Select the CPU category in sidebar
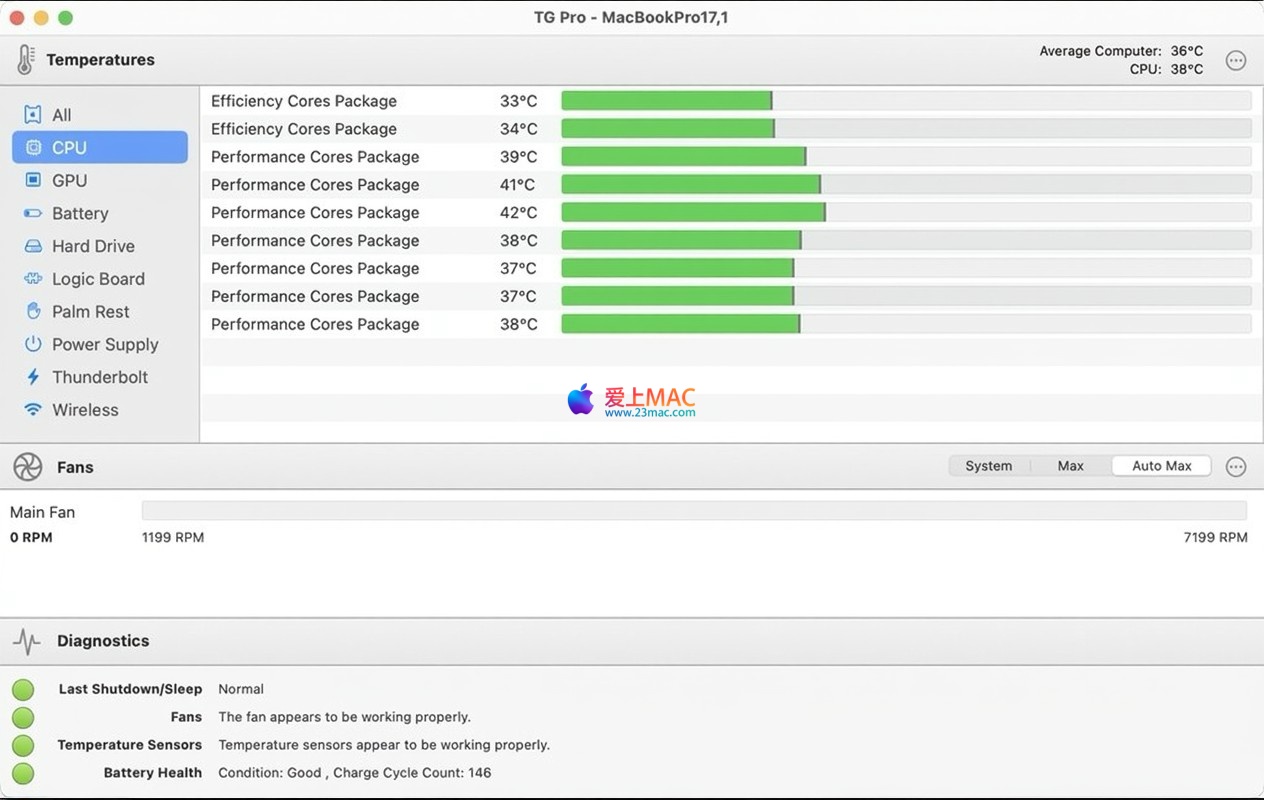 [x=69, y=147]
